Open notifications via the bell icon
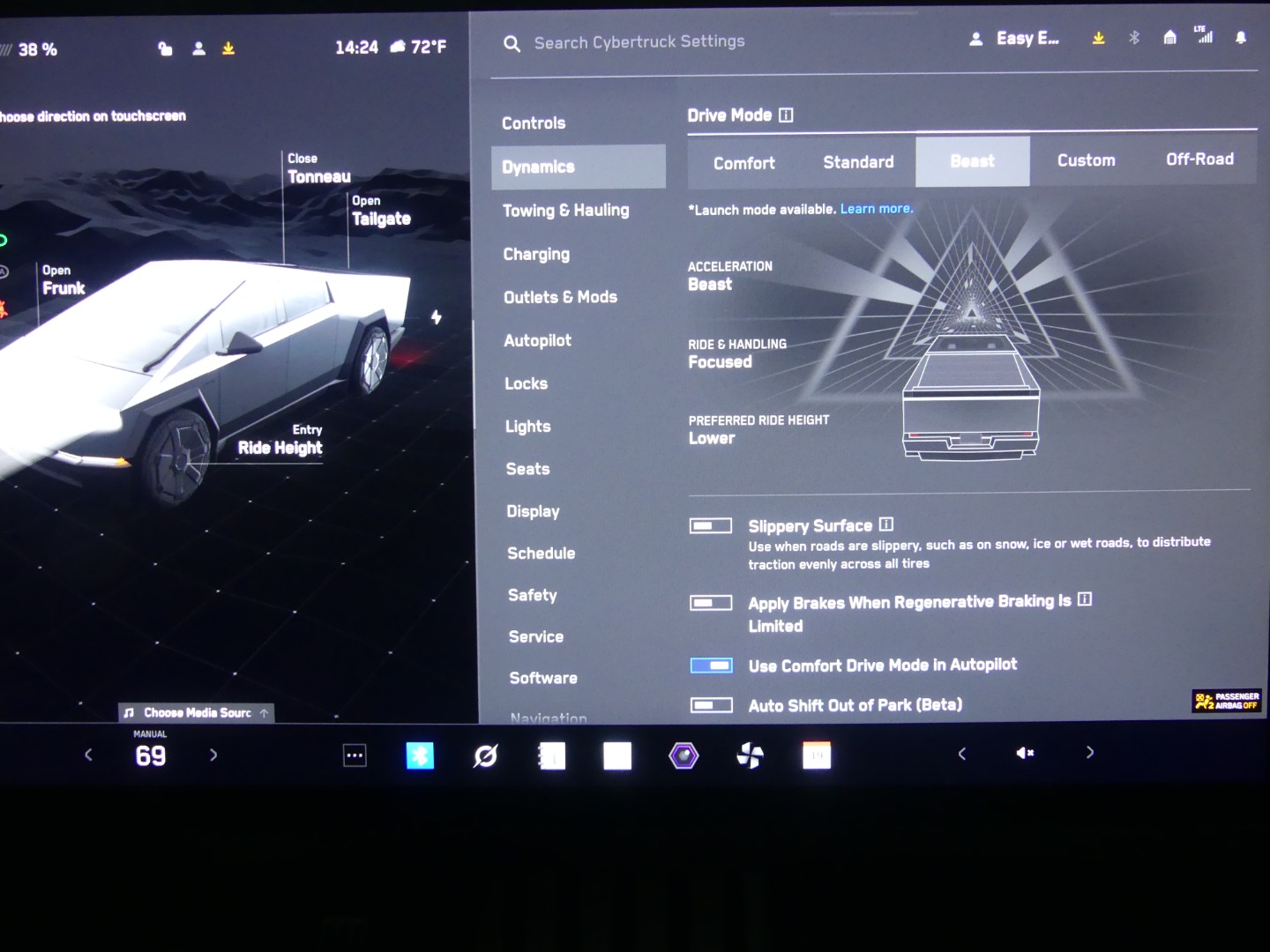Image resolution: width=1270 pixels, height=952 pixels. (1241, 37)
